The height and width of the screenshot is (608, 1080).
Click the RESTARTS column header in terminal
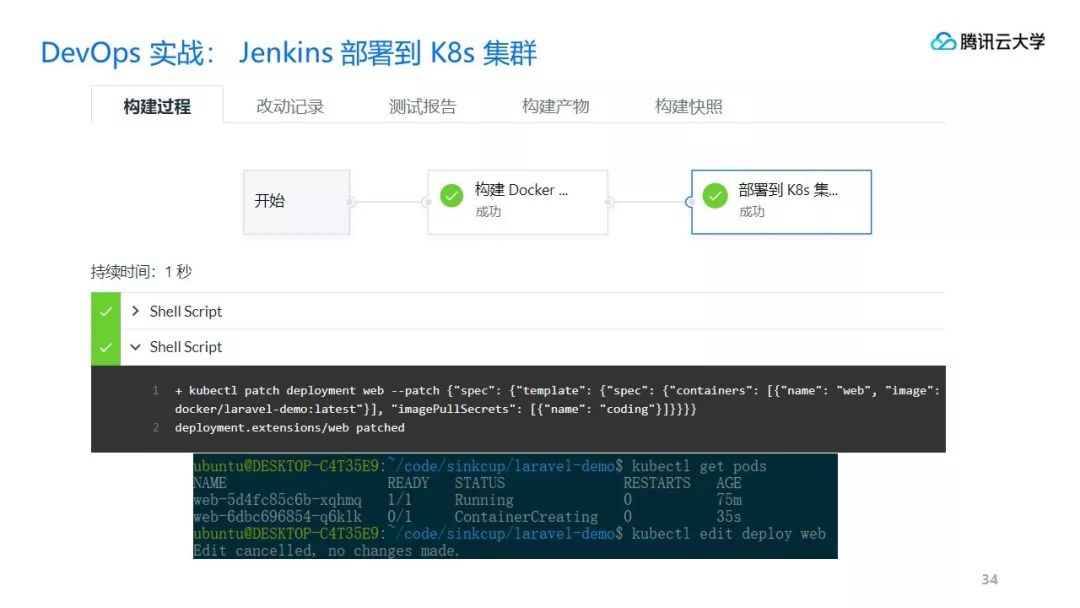click(656, 483)
